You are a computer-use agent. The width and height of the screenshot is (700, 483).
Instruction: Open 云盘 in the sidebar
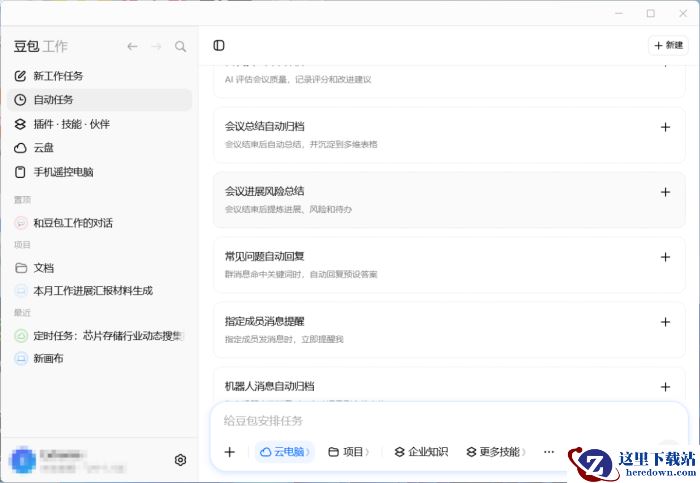(100, 148)
